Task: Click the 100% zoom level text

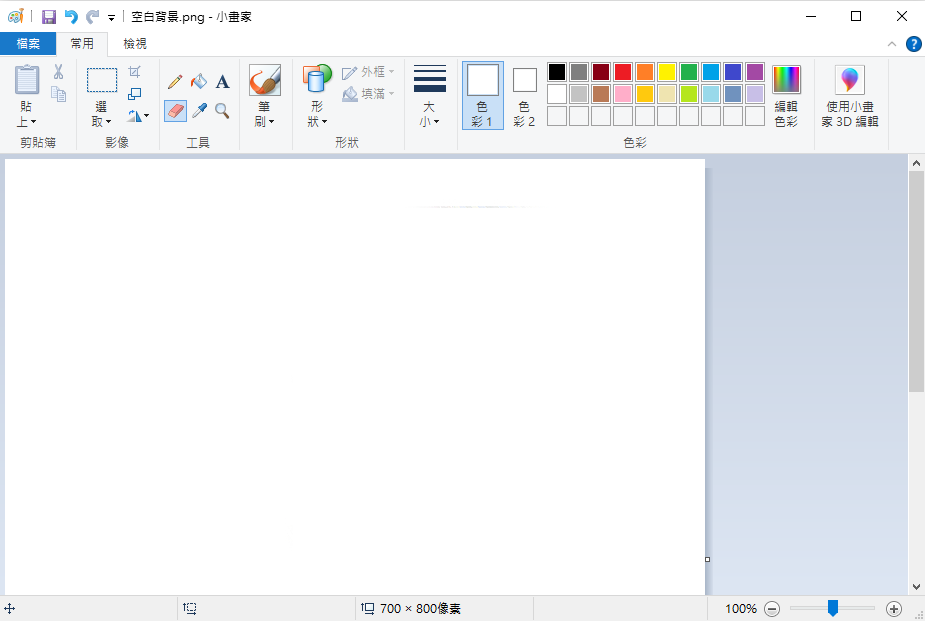Action: [x=740, y=609]
